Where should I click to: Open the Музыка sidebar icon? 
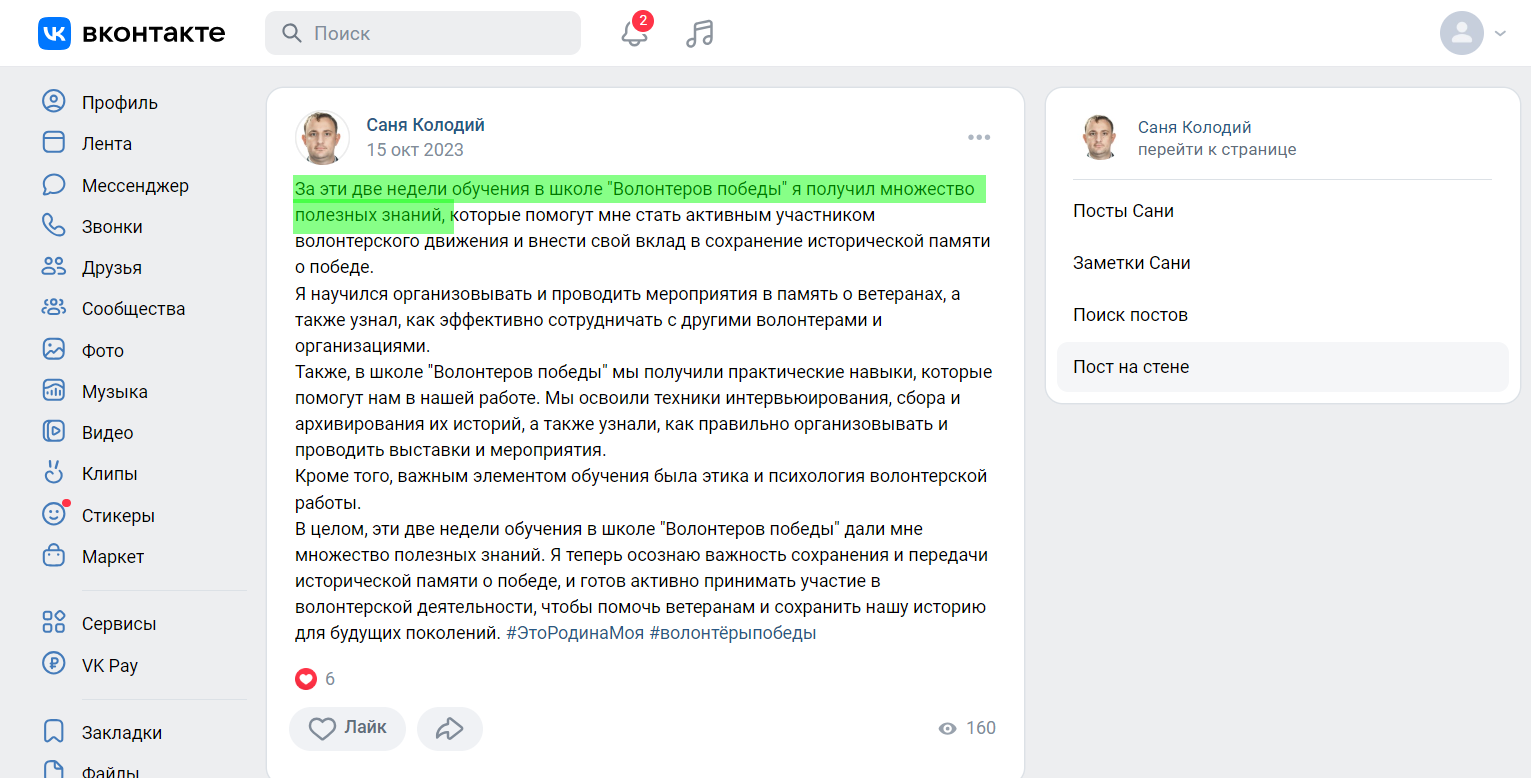pyautogui.click(x=53, y=390)
